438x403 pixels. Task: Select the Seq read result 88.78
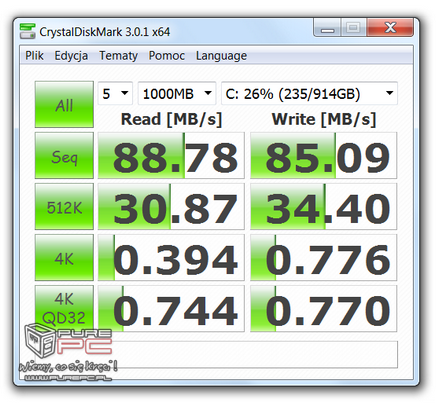point(171,155)
